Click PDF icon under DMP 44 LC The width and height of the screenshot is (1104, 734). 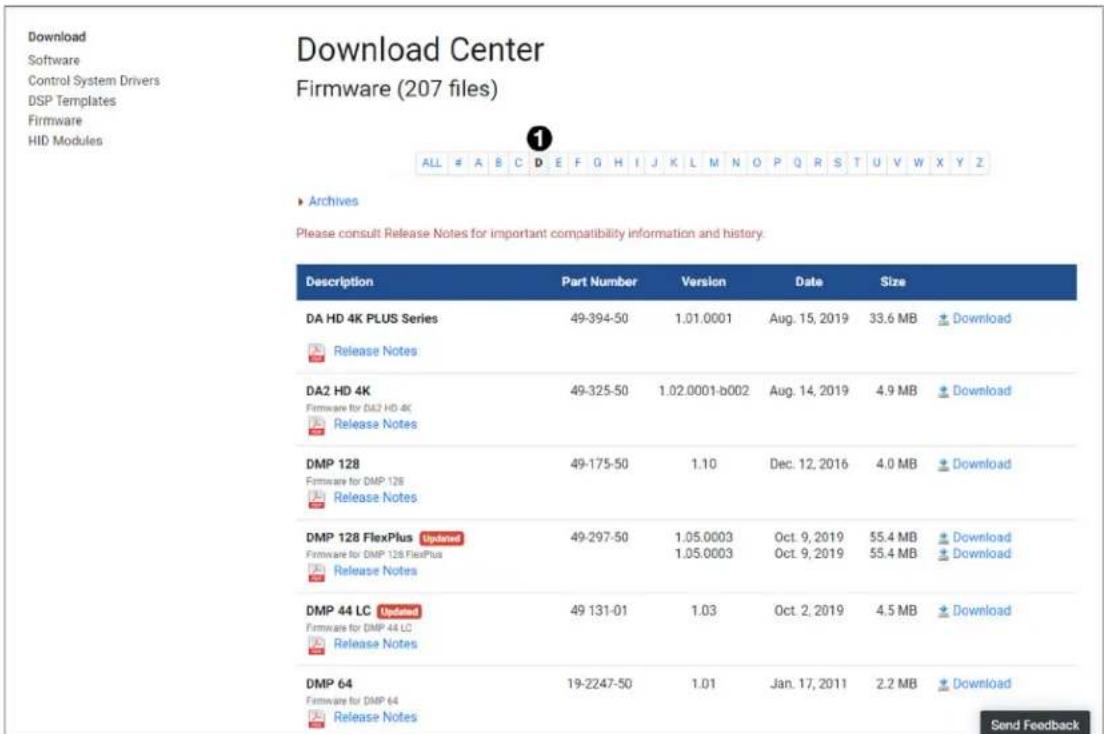pyautogui.click(x=316, y=645)
